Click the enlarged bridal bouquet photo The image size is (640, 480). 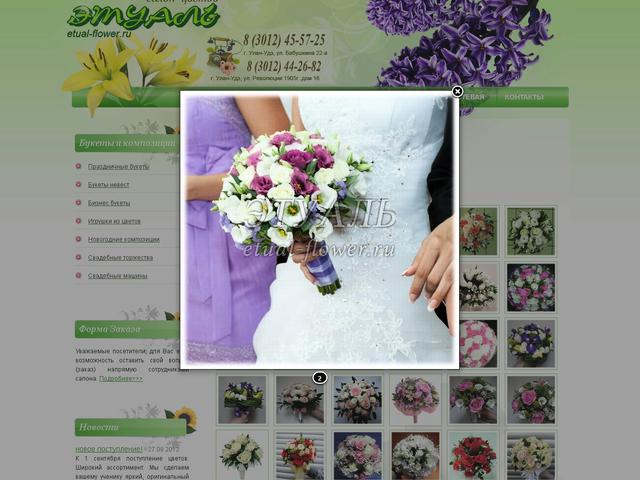point(319,230)
